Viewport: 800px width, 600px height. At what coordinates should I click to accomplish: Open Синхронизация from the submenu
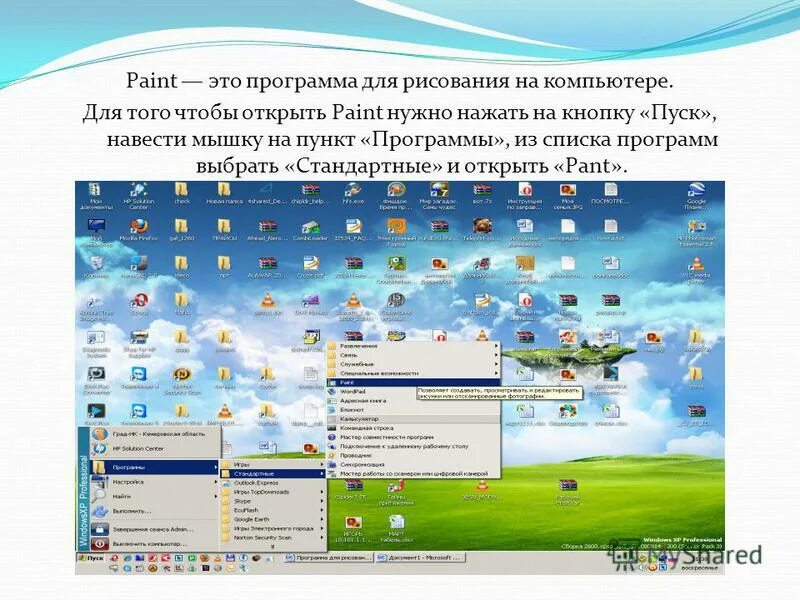[x=413, y=464]
